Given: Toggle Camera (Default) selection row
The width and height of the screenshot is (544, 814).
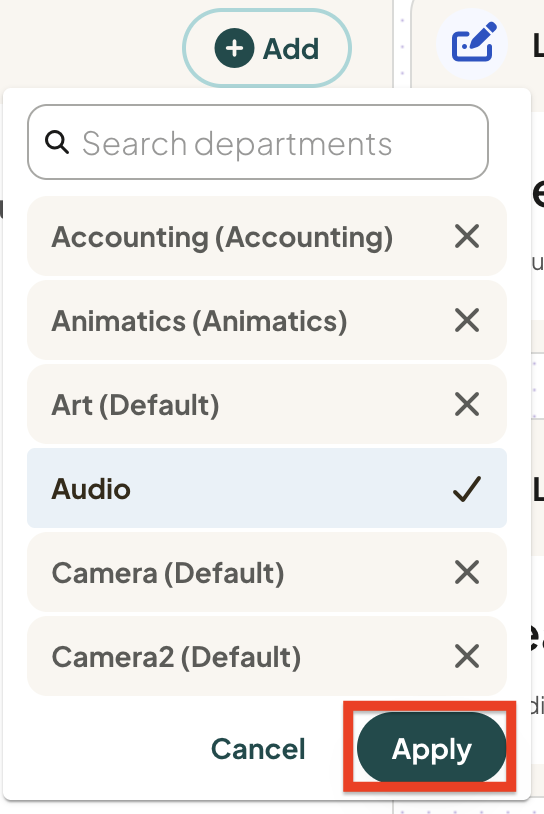Looking at the screenshot, I should pyautogui.click(x=267, y=572).
